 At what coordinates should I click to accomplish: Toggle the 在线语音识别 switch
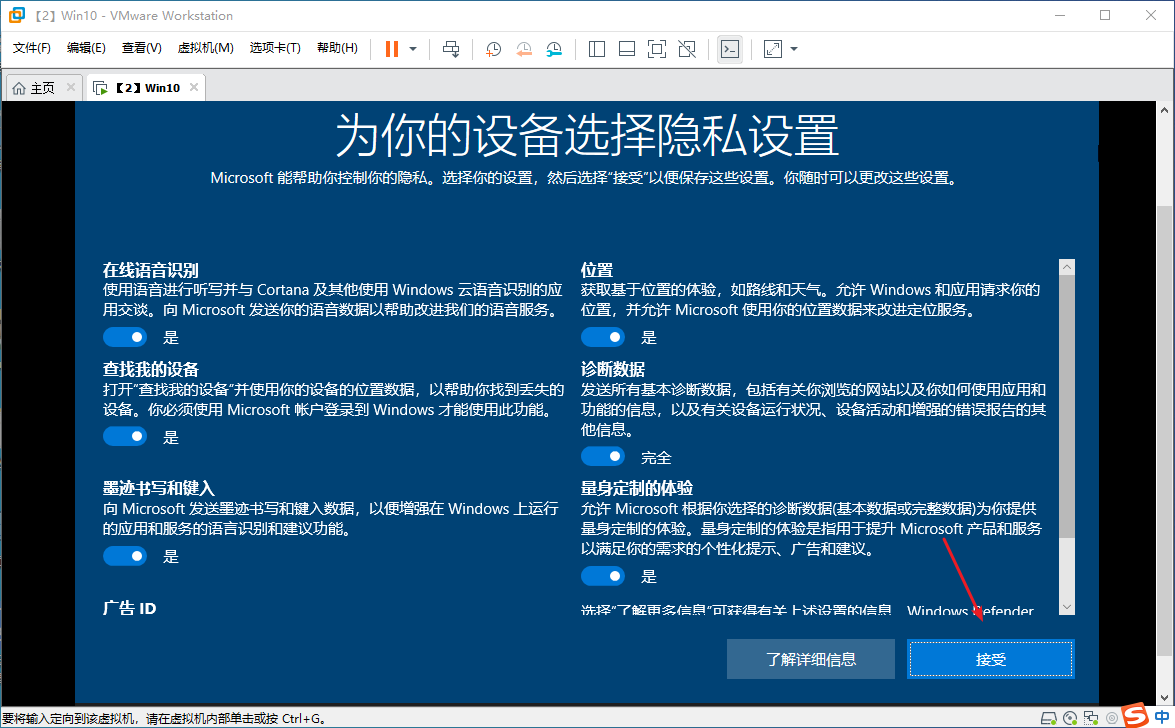(x=125, y=337)
